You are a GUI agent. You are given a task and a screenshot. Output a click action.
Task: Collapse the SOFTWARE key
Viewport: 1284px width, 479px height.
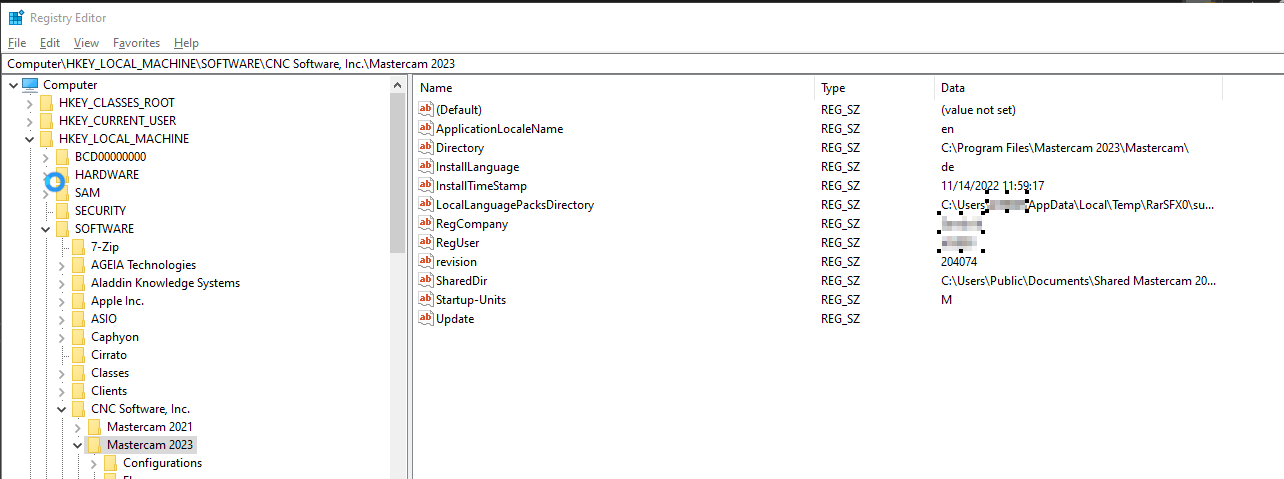point(44,229)
